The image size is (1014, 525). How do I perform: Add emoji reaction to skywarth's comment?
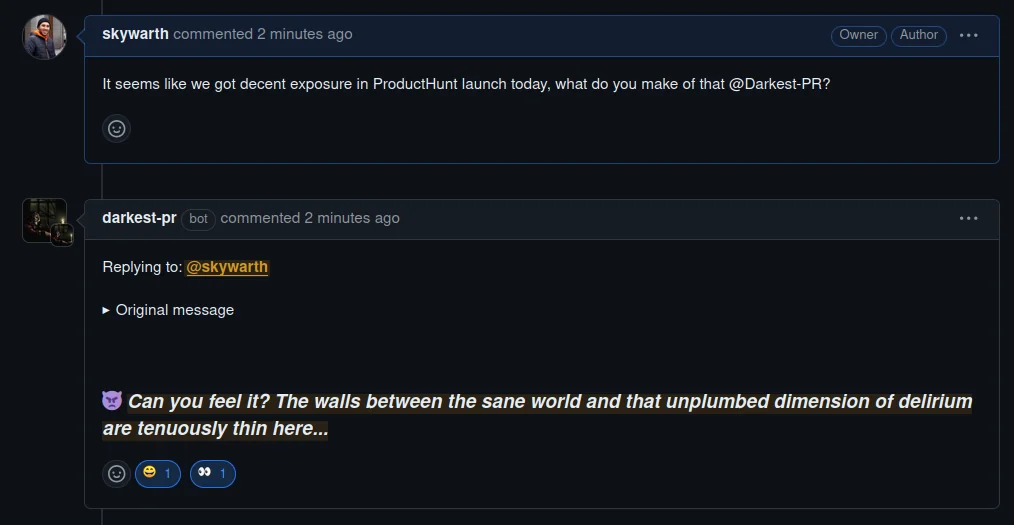117,129
